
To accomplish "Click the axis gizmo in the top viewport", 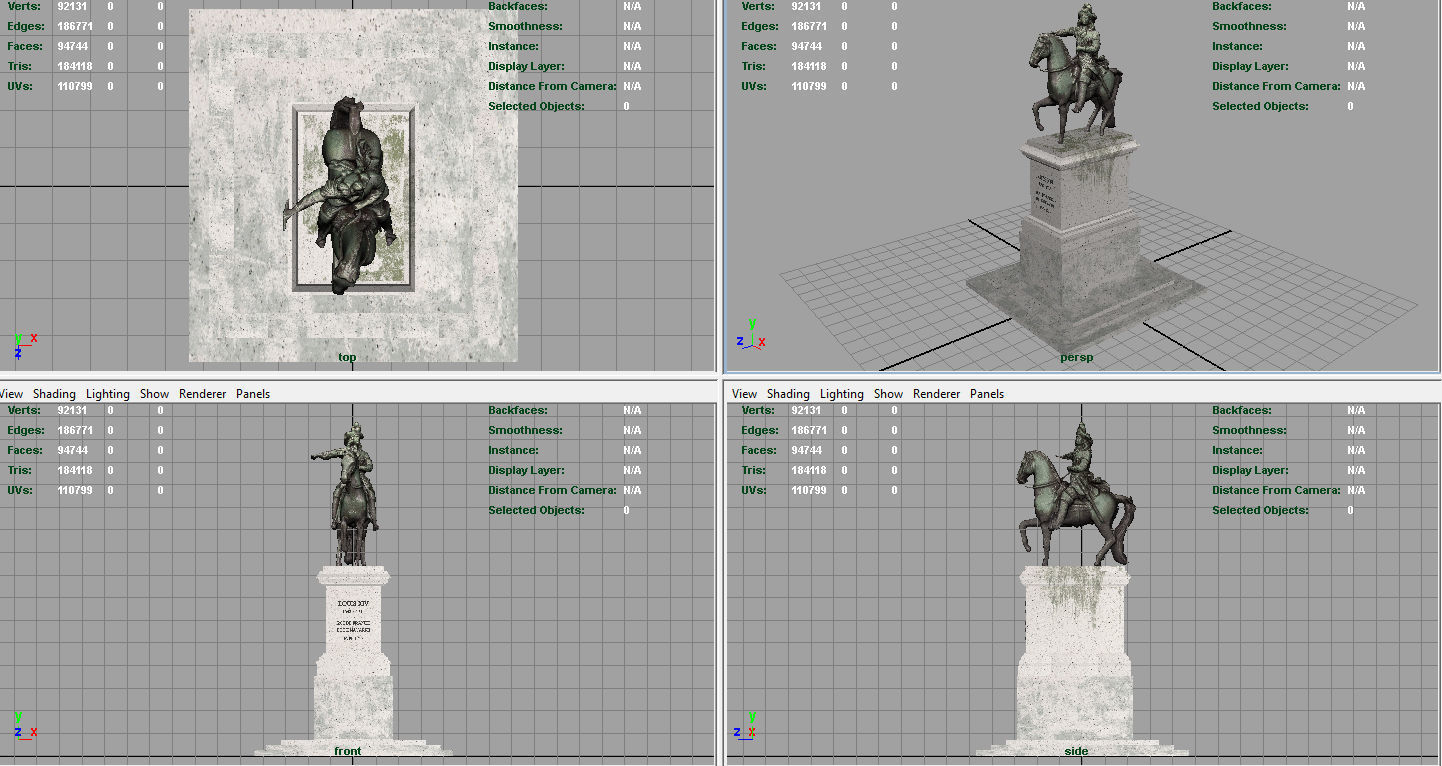I will 25,345.
